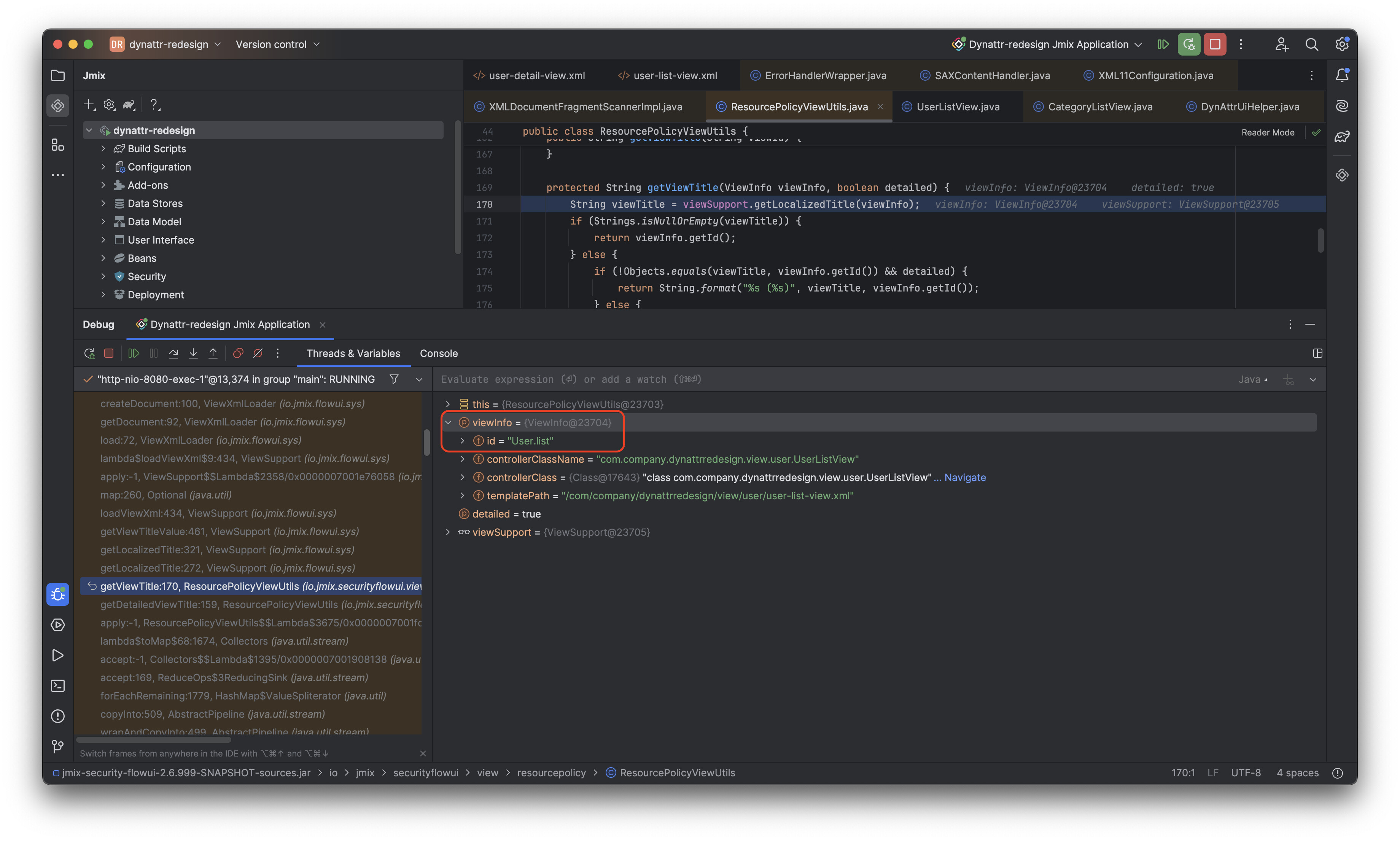This screenshot has height=841, width=1400.
Task: Click the green debug rerun button in title bar
Action: tap(1189, 44)
